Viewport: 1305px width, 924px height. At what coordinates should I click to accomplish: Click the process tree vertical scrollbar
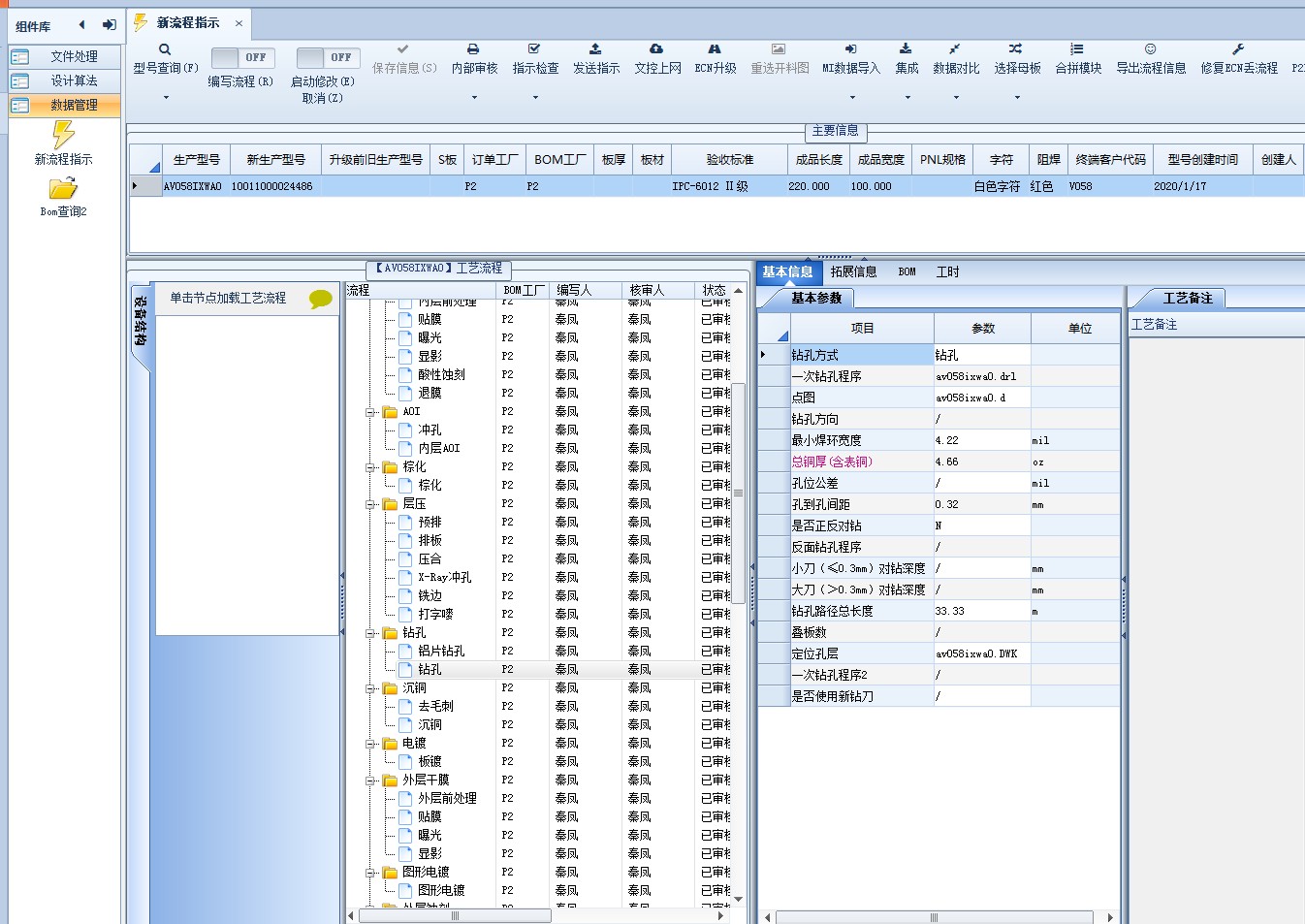738,493
